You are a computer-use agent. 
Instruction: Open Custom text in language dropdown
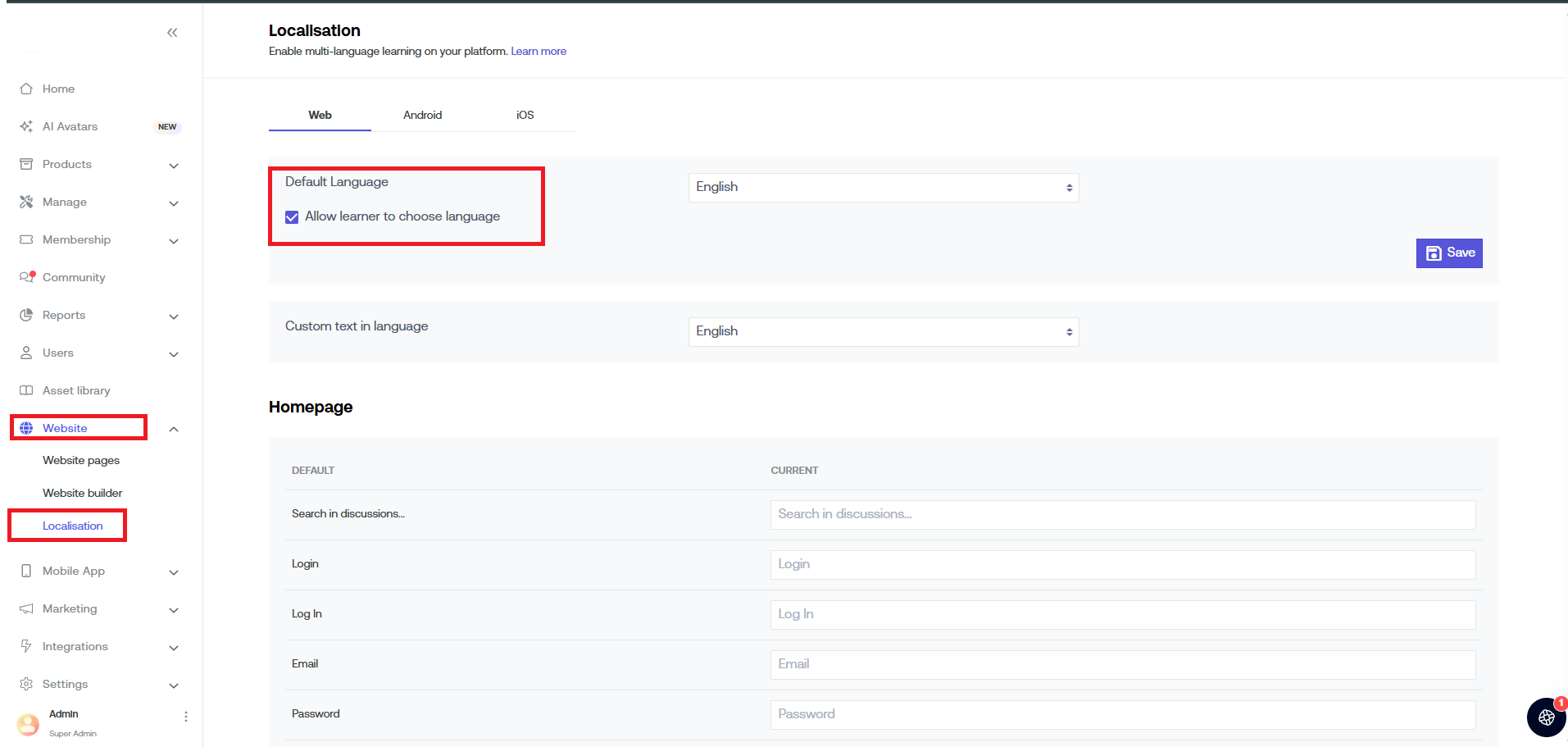coord(883,332)
